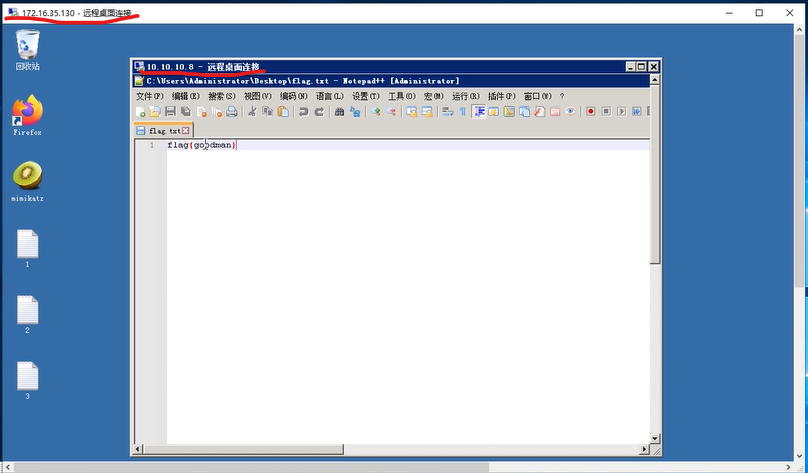The image size is (808, 473).
Task: Open the 宏(M) menu
Action: [433, 96]
